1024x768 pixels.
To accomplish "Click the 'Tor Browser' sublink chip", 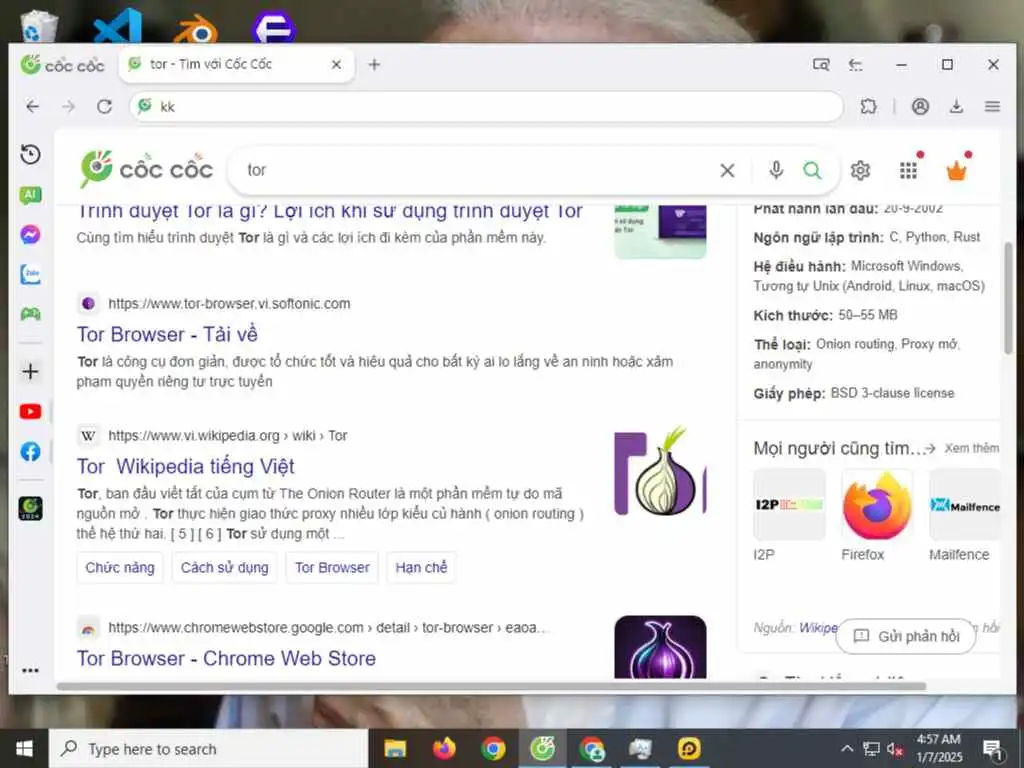I will [332, 568].
